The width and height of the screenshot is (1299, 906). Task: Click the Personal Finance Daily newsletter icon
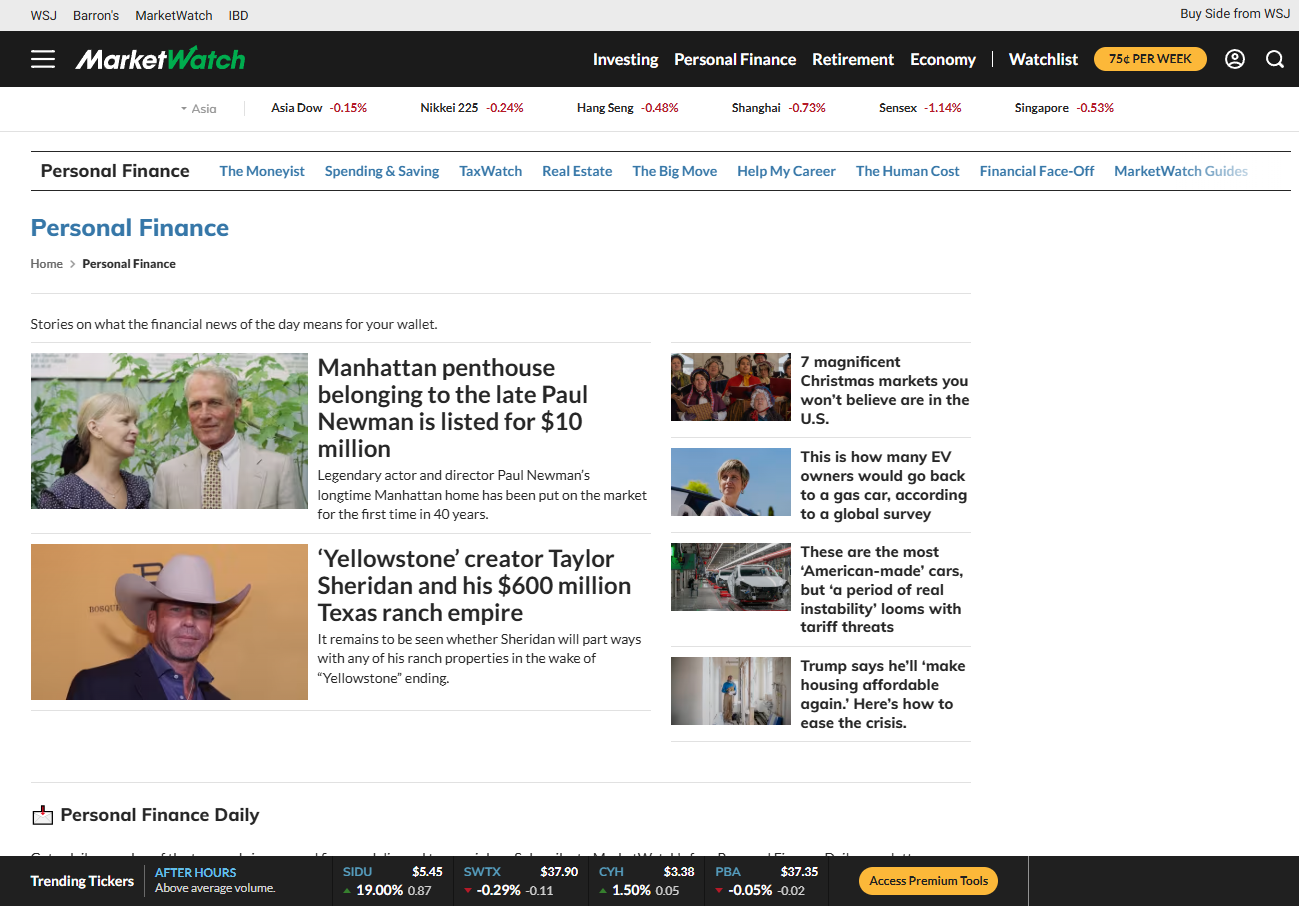point(42,815)
